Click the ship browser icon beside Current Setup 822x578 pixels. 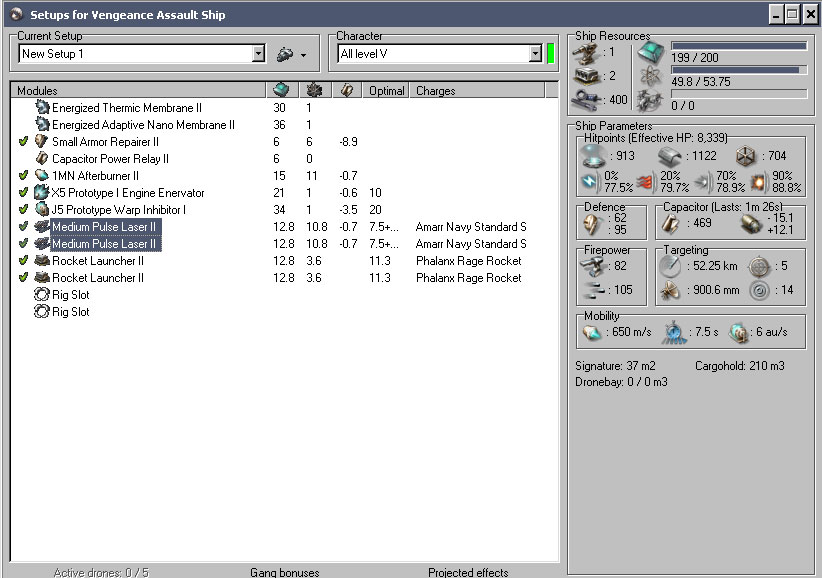click(285, 54)
